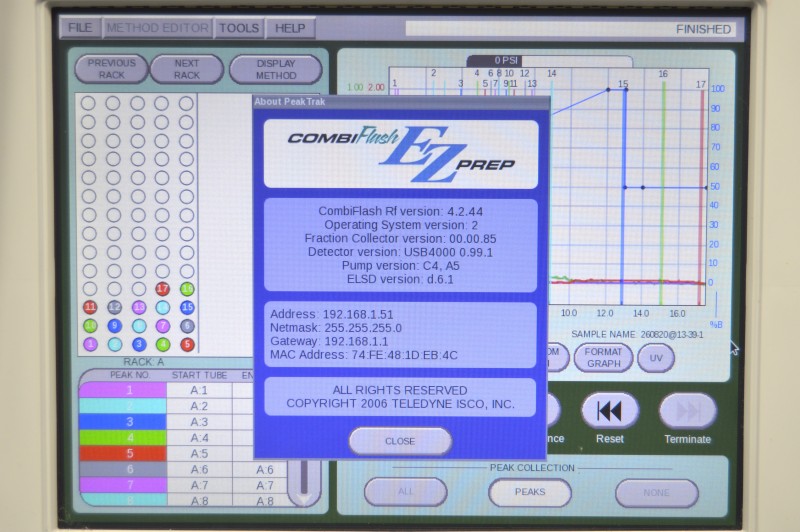The width and height of the screenshot is (800, 532).
Task: Open the METHOD EDITOR menu
Action: pos(157,28)
